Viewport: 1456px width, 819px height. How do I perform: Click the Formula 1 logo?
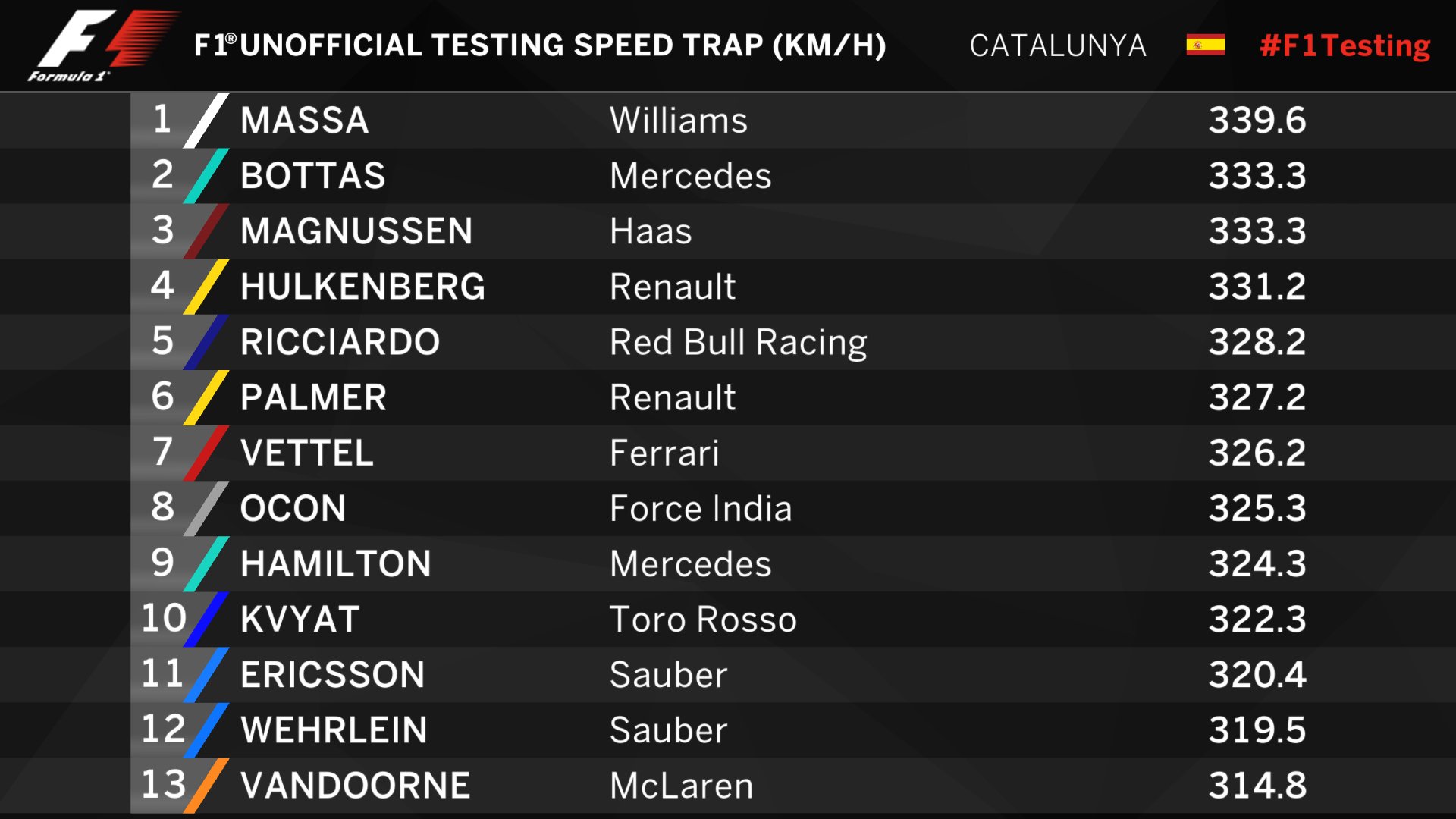pos(104,45)
